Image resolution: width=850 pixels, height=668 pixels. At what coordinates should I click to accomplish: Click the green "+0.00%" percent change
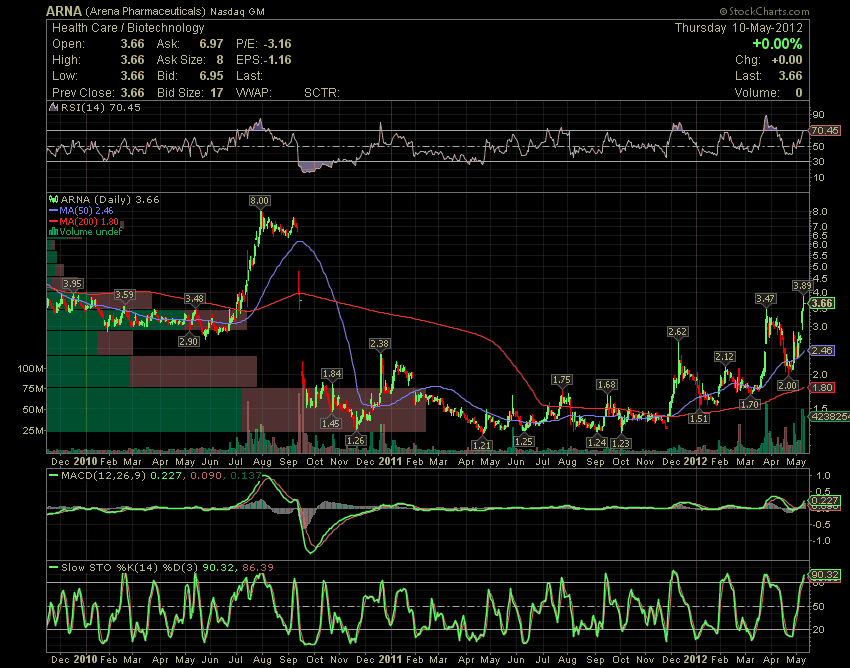click(777, 44)
